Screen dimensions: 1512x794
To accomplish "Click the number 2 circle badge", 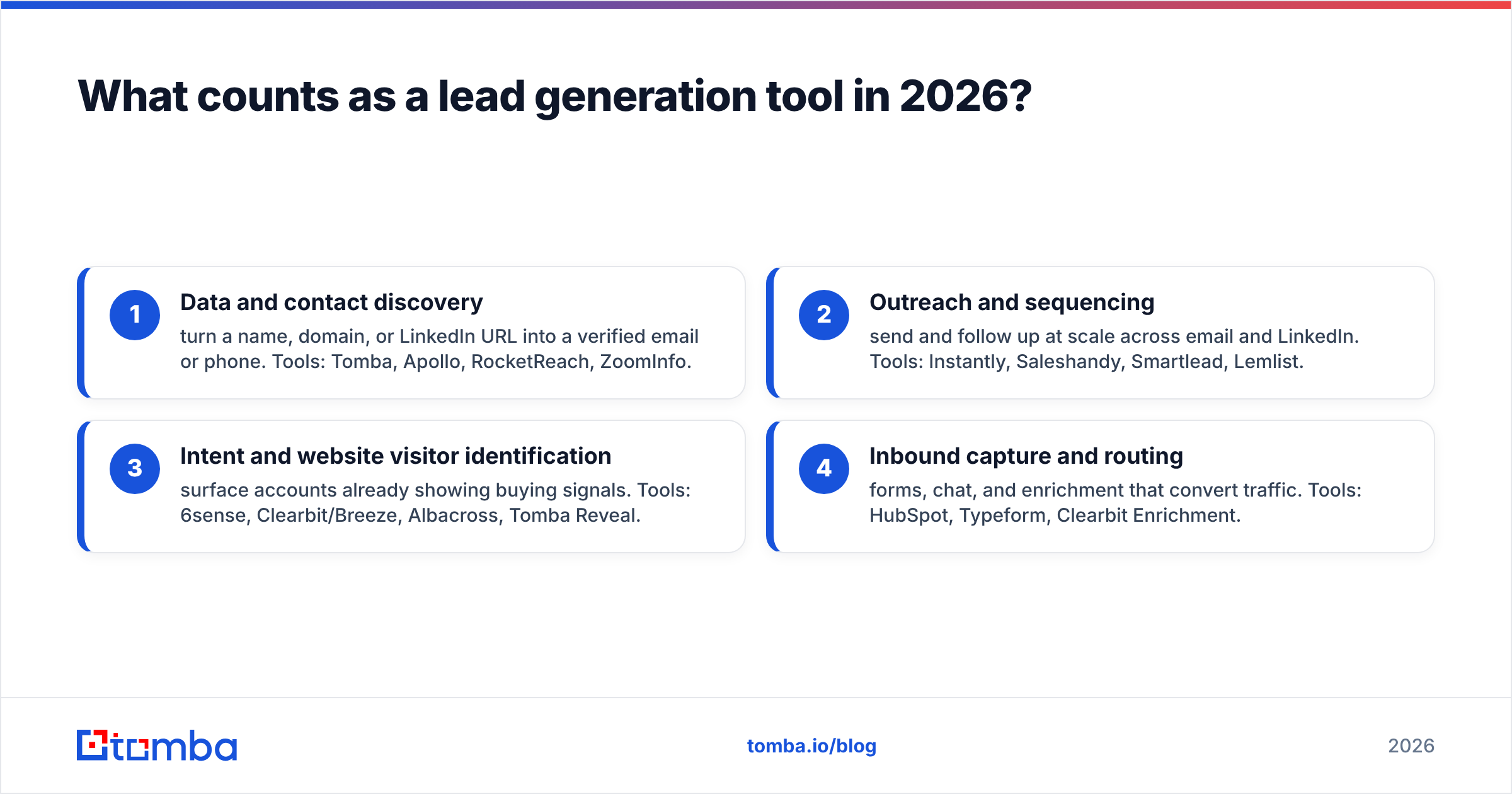I will [x=824, y=315].
